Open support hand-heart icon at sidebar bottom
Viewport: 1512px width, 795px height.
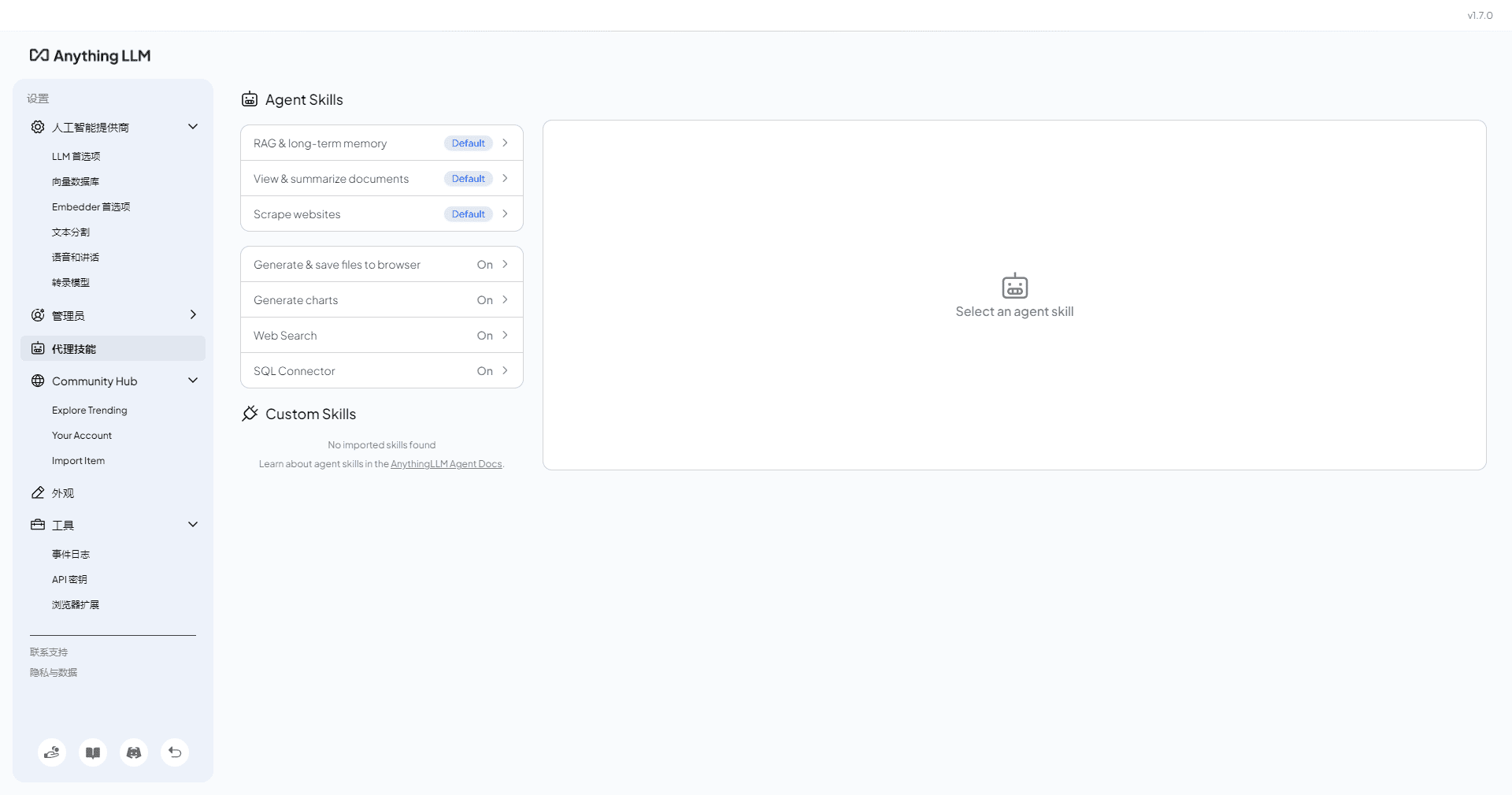click(x=52, y=752)
